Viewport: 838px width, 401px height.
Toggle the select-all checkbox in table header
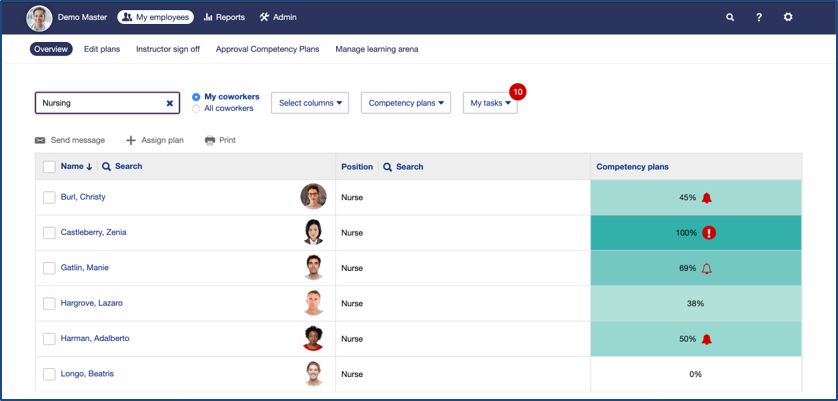(x=49, y=167)
